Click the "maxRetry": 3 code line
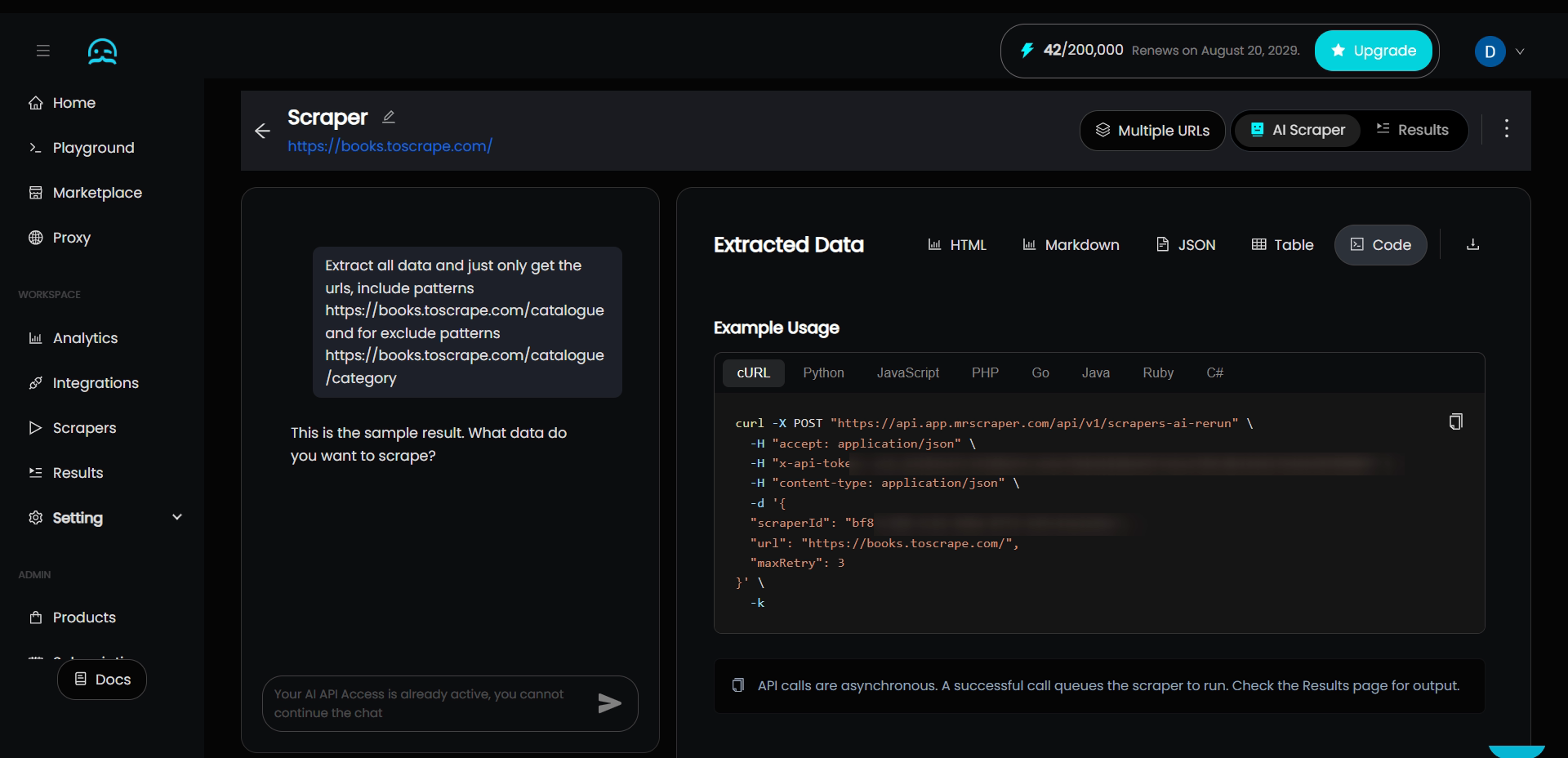 click(797, 563)
